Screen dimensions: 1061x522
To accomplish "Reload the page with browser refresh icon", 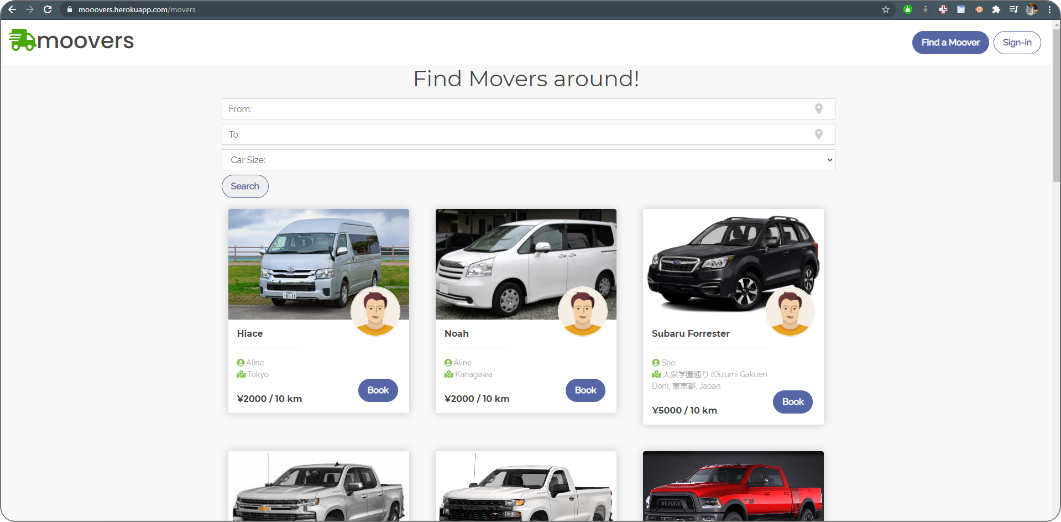I will 47,9.
